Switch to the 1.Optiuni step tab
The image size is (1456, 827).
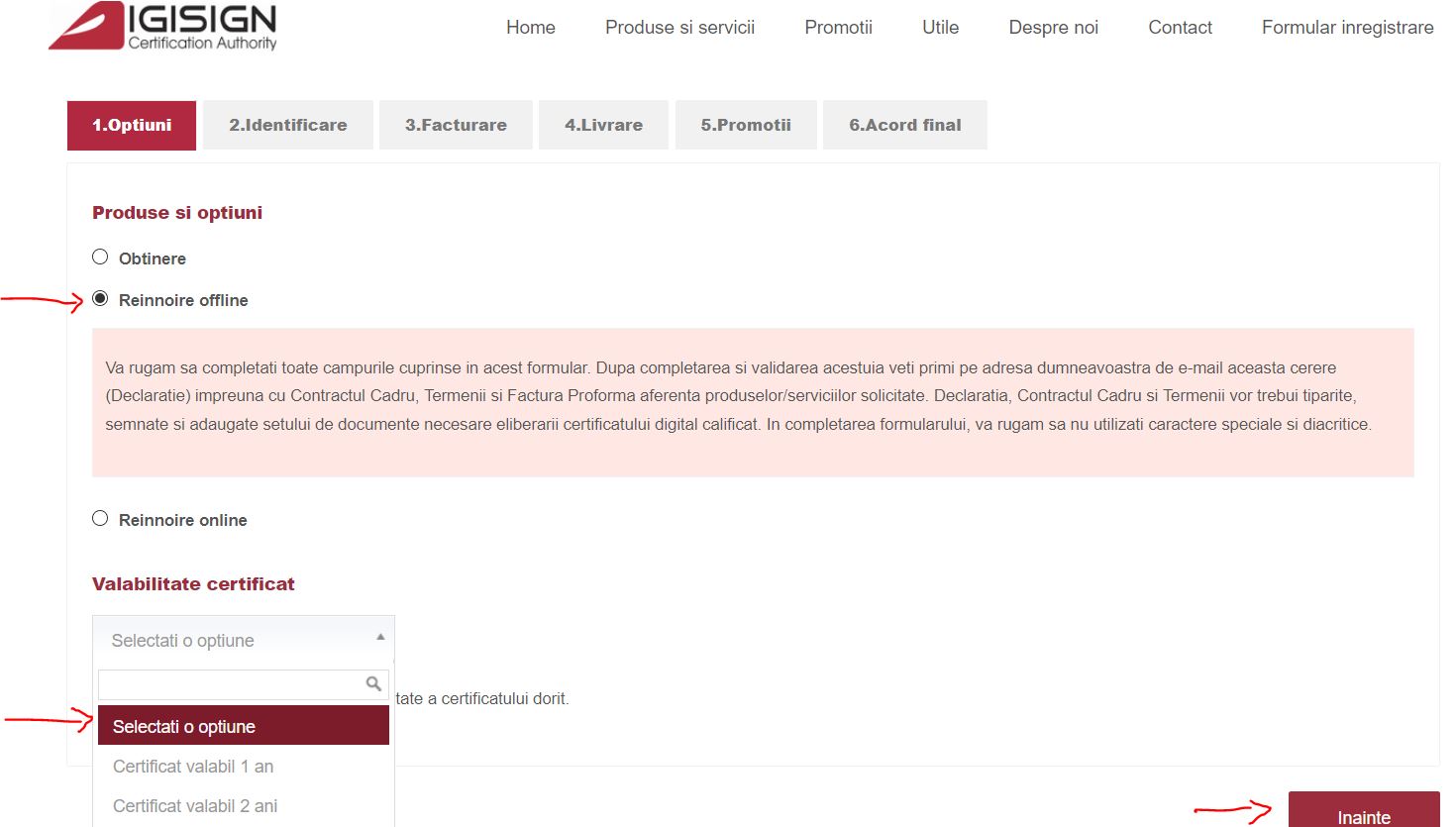coord(132,125)
